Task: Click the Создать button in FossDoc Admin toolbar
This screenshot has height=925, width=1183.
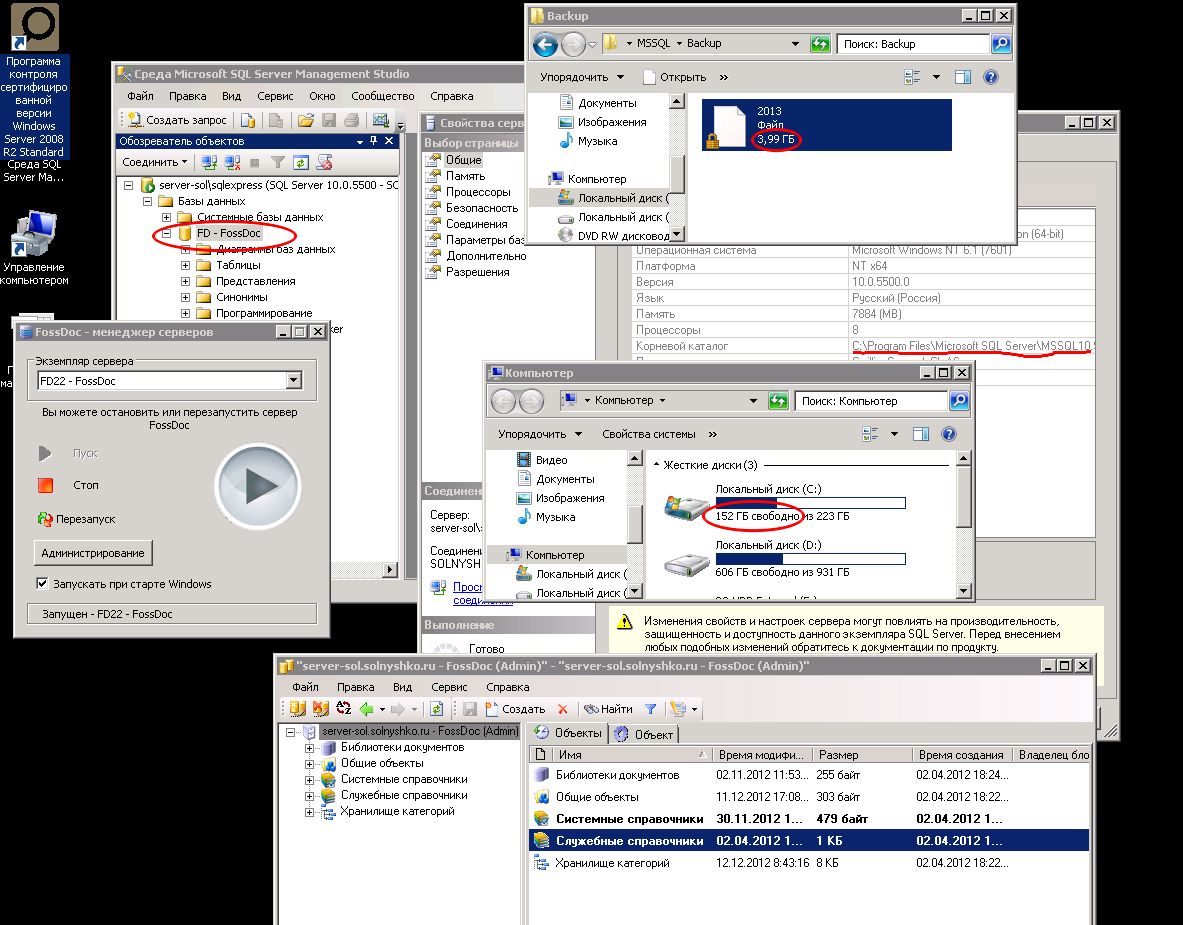Action: click(x=515, y=708)
